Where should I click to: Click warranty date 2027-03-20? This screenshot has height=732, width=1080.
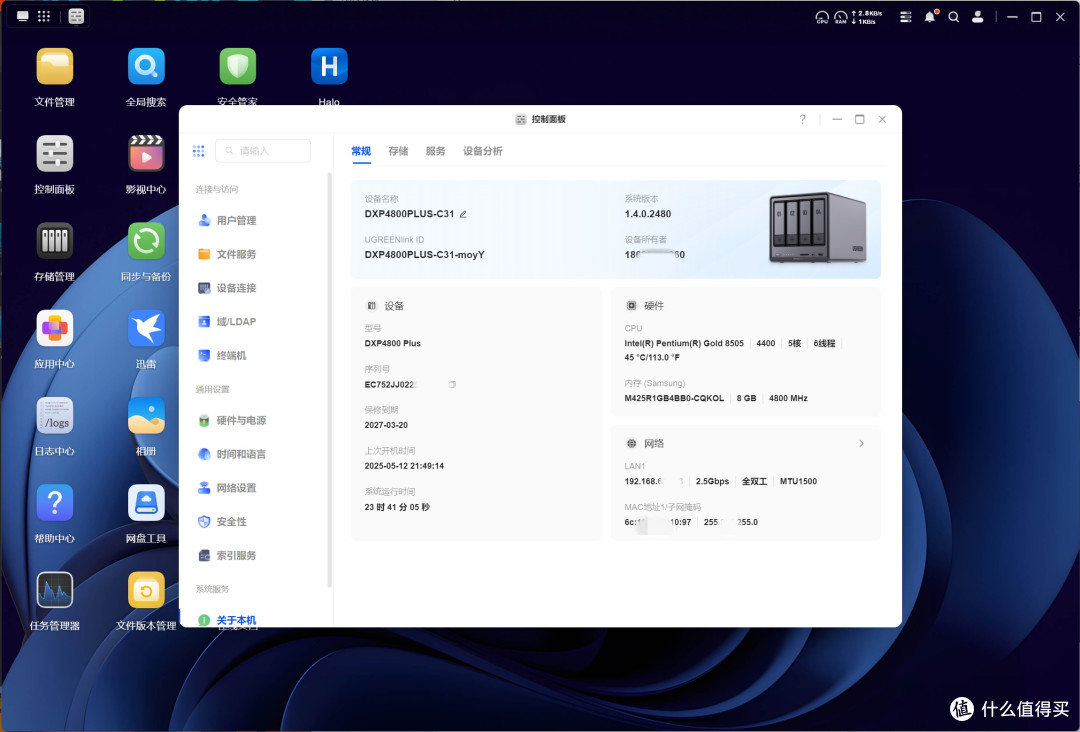coord(386,426)
